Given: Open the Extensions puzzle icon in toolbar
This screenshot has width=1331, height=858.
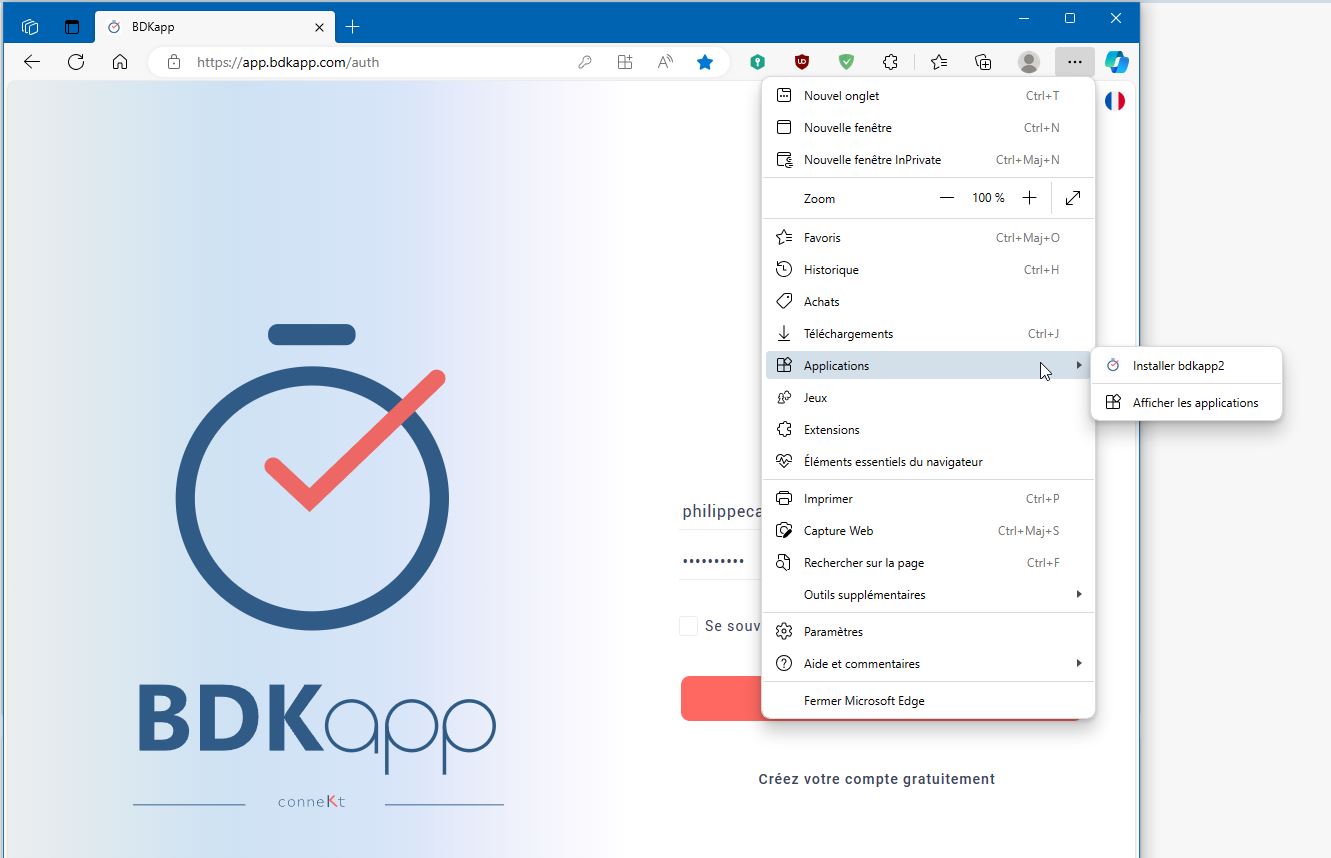Looking at the screenshot, I should (x=890, y=62).
